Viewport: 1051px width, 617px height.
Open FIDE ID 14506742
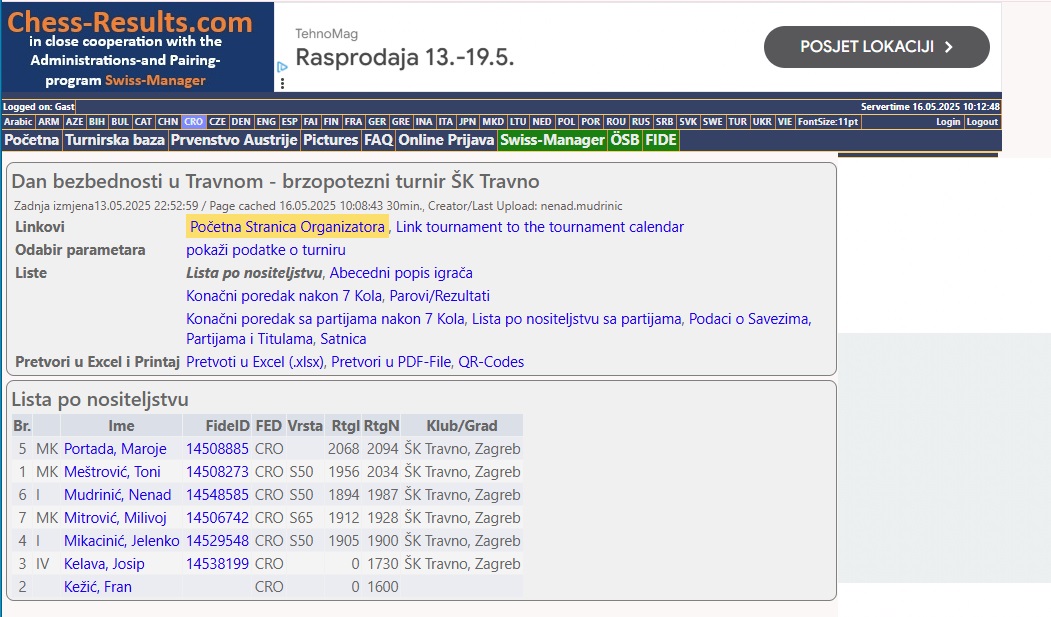tap(217, 518)
